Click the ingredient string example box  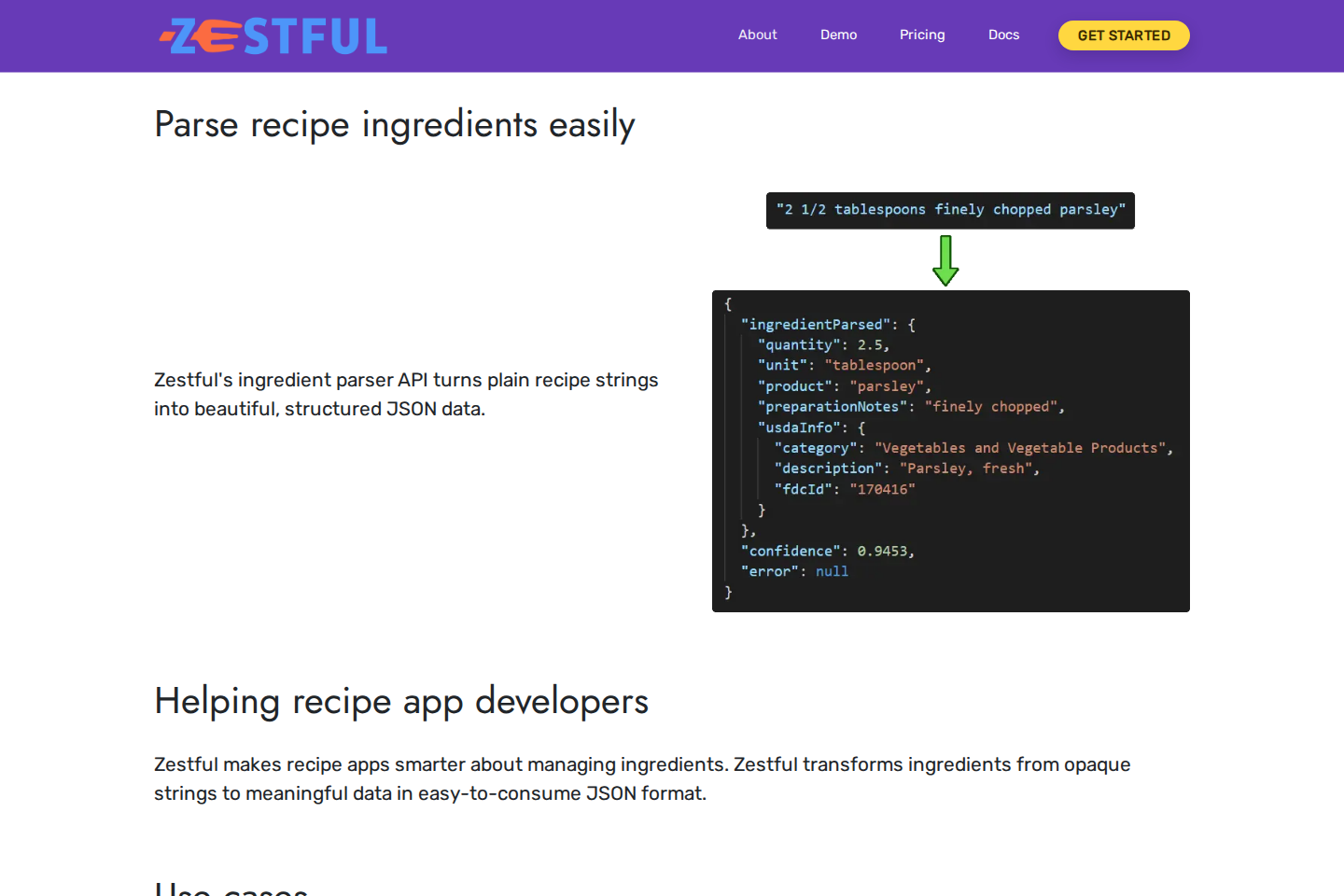click(x=950, y=210)
